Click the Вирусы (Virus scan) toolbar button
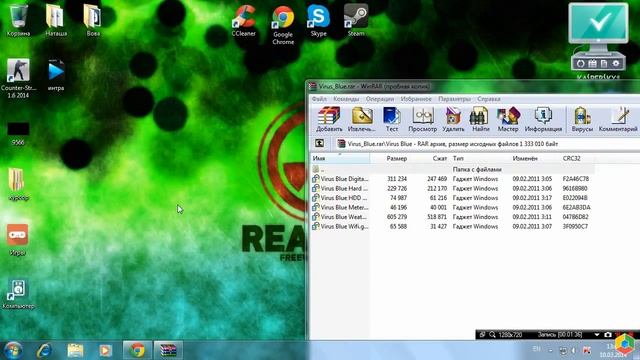 coord(582,119)
